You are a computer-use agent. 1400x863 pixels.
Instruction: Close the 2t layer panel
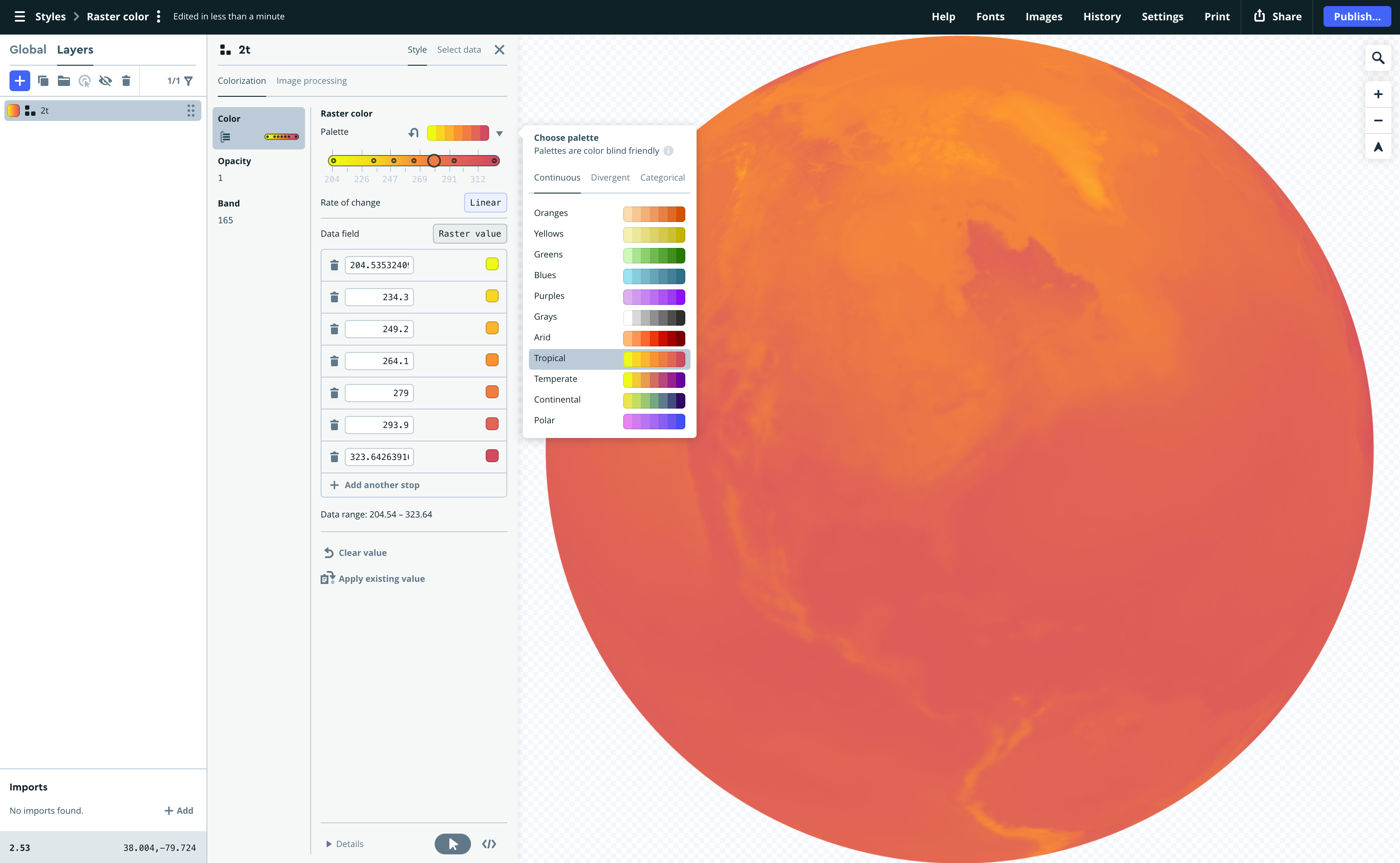pyautogui.click(x=500, y=50)
